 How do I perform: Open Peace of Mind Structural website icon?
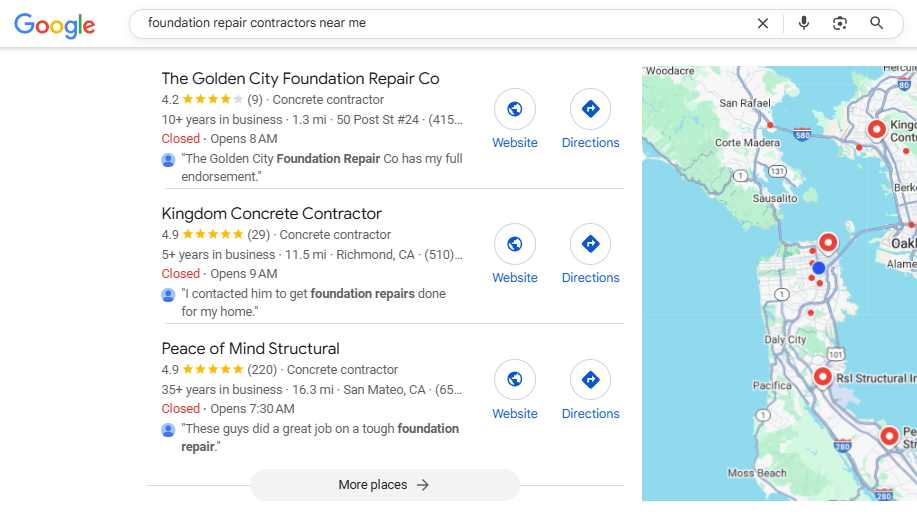click(515, 380)
